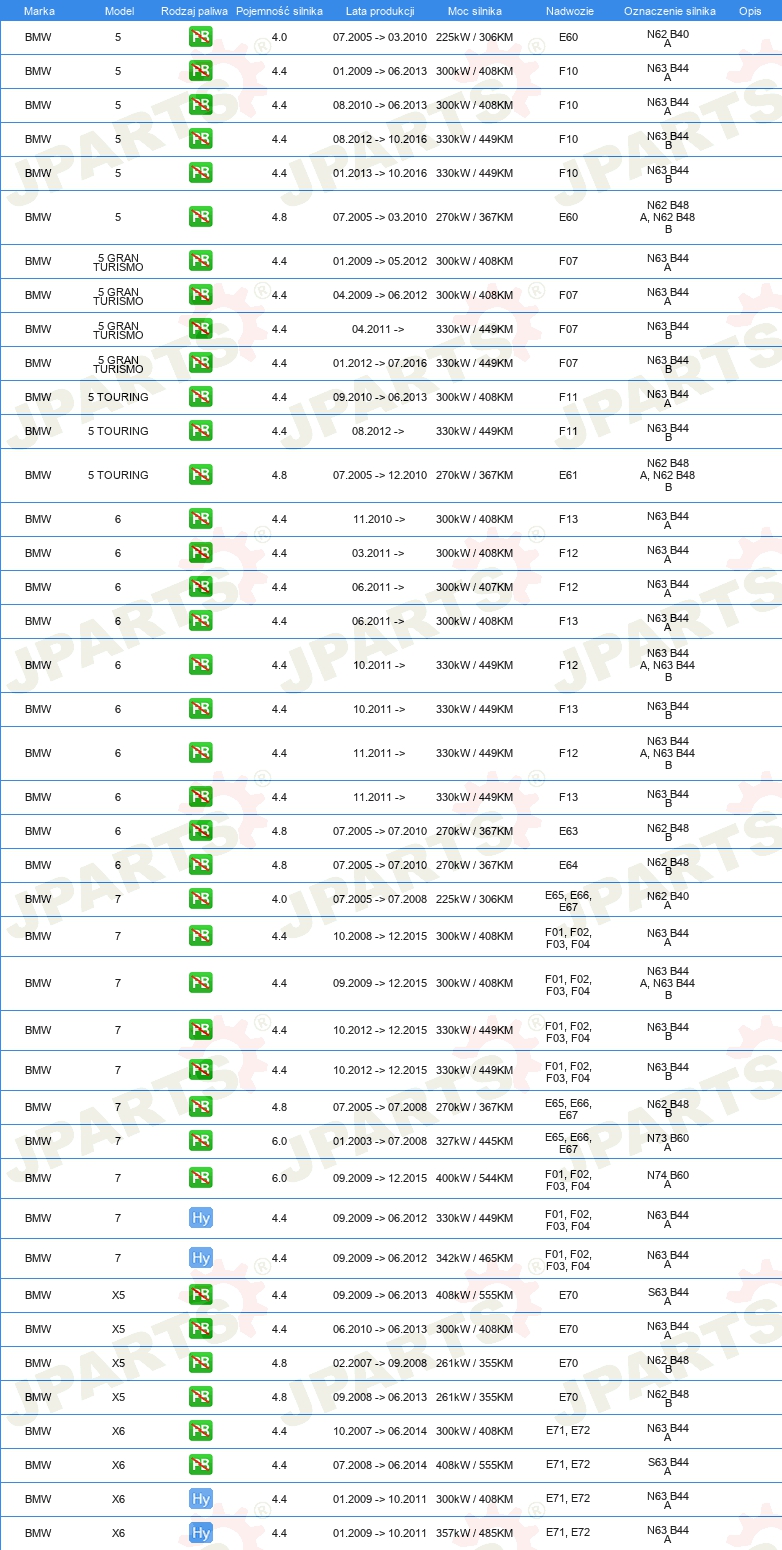Click the Pojemność silnika column header
782x1550 pixels.
click(x=279, y=10)
